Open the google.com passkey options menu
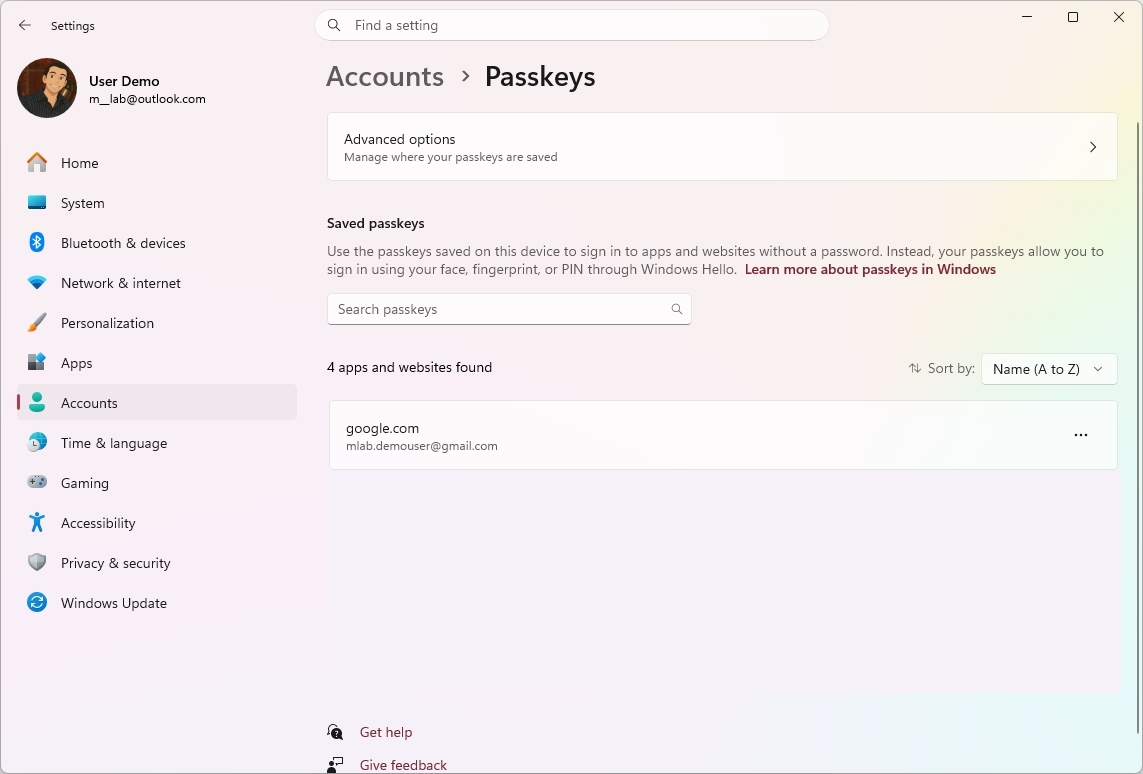The height and width of the screenshot is (774, 1143). (1081, 435)
